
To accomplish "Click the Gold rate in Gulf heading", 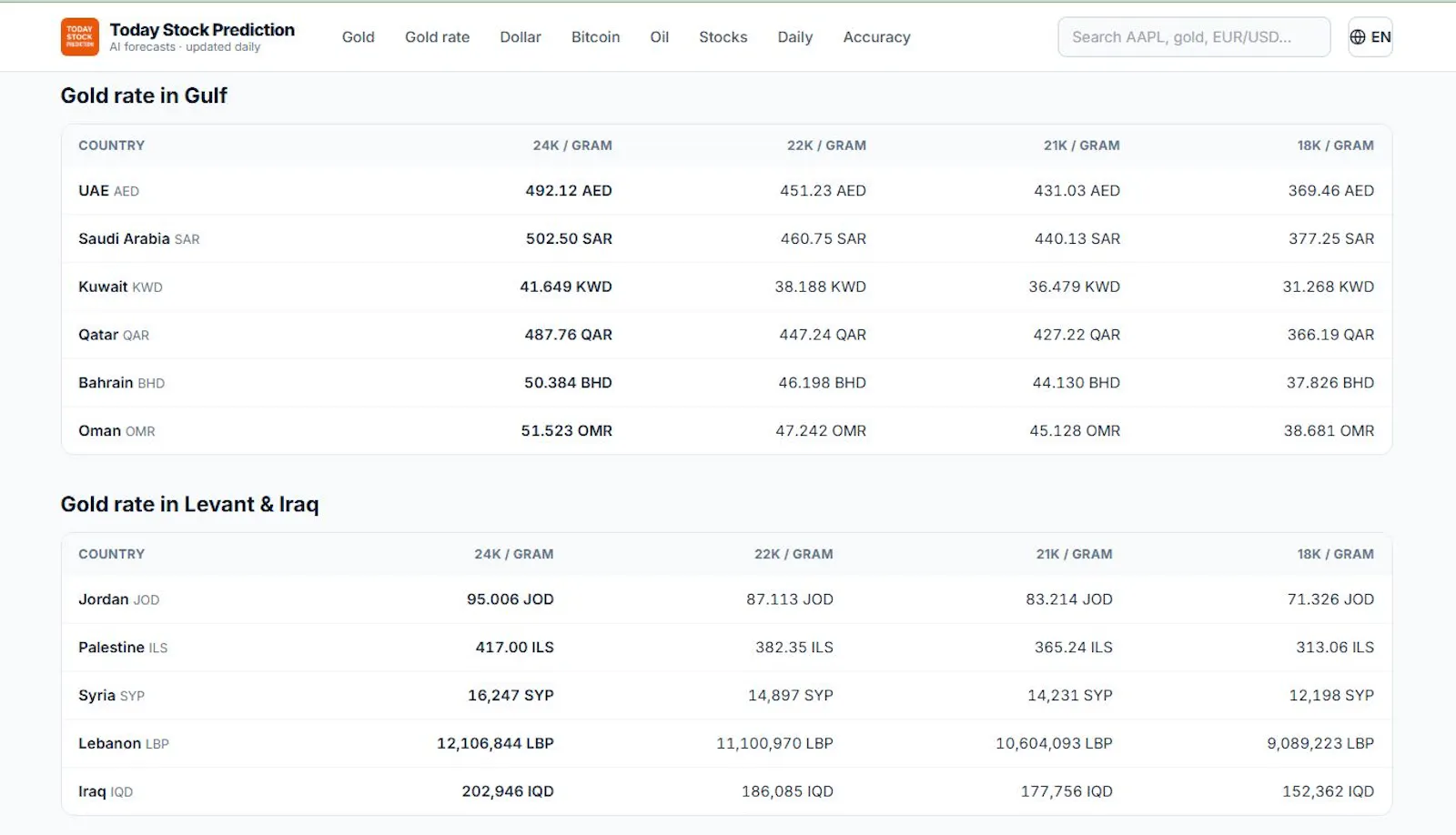I will tap(144, 96).
